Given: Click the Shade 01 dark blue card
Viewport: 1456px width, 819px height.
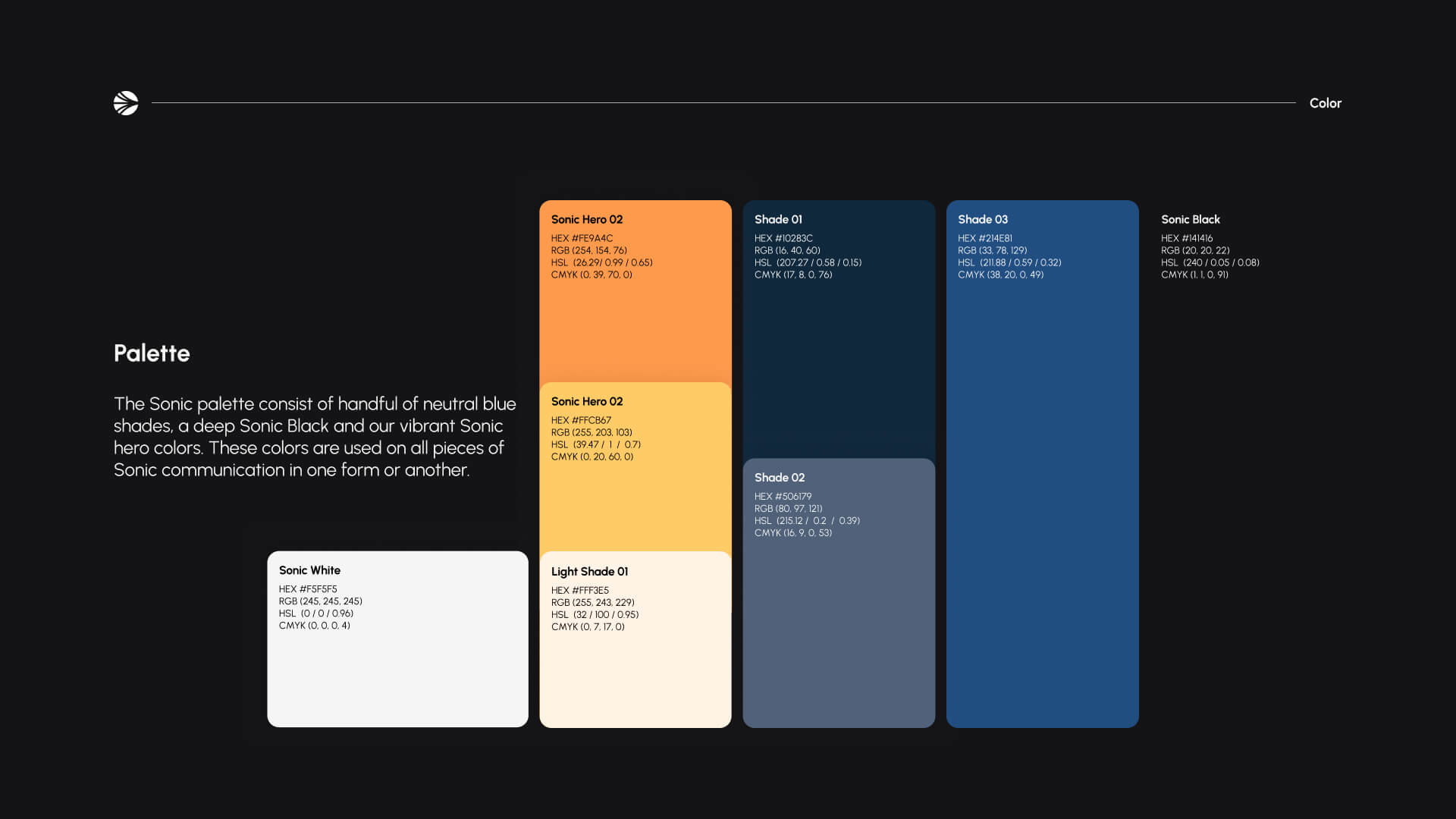Looking at the screenshot, I should 839,341.
